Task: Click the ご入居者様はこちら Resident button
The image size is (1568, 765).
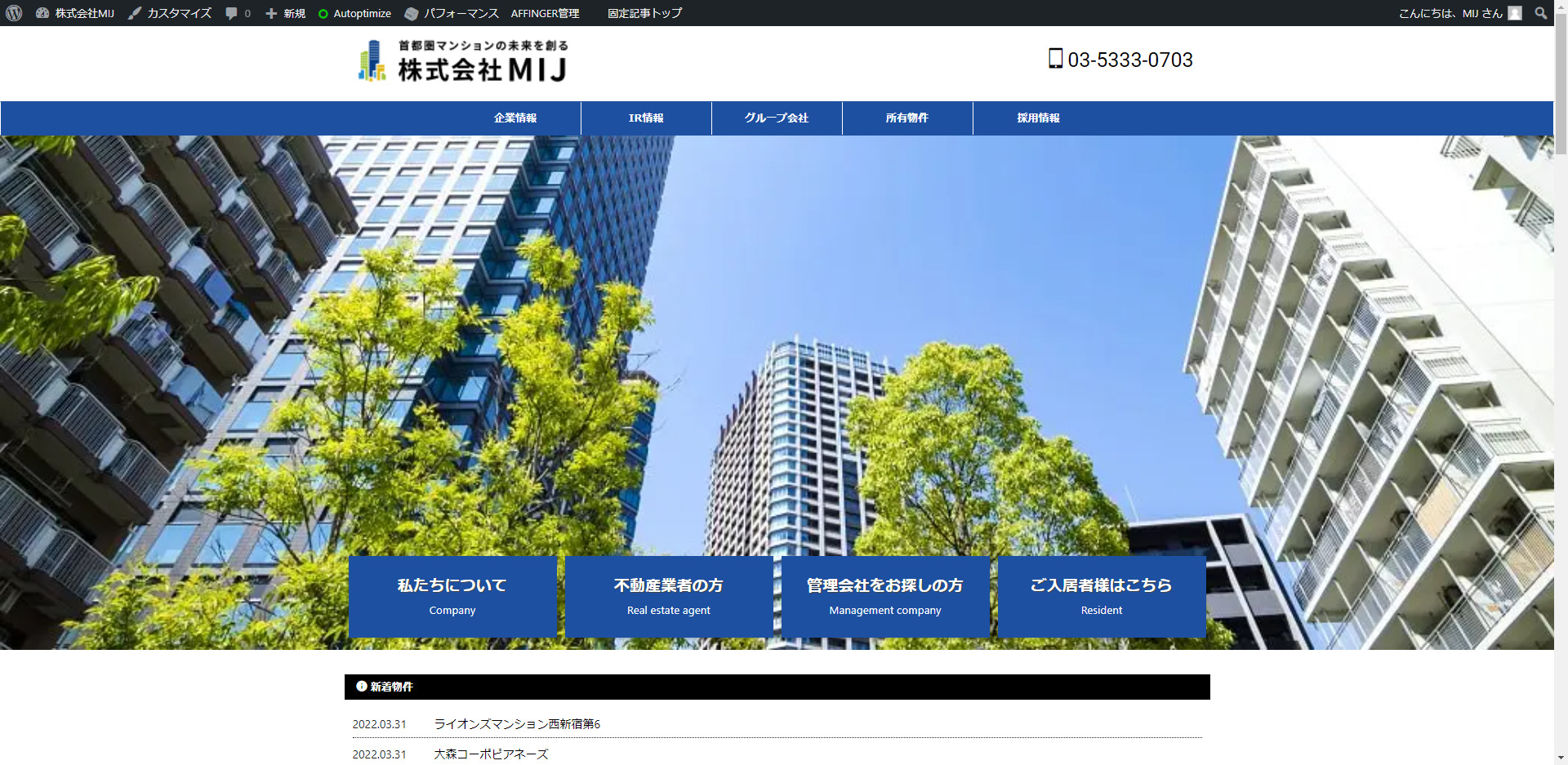Action: pos(1101,596)
